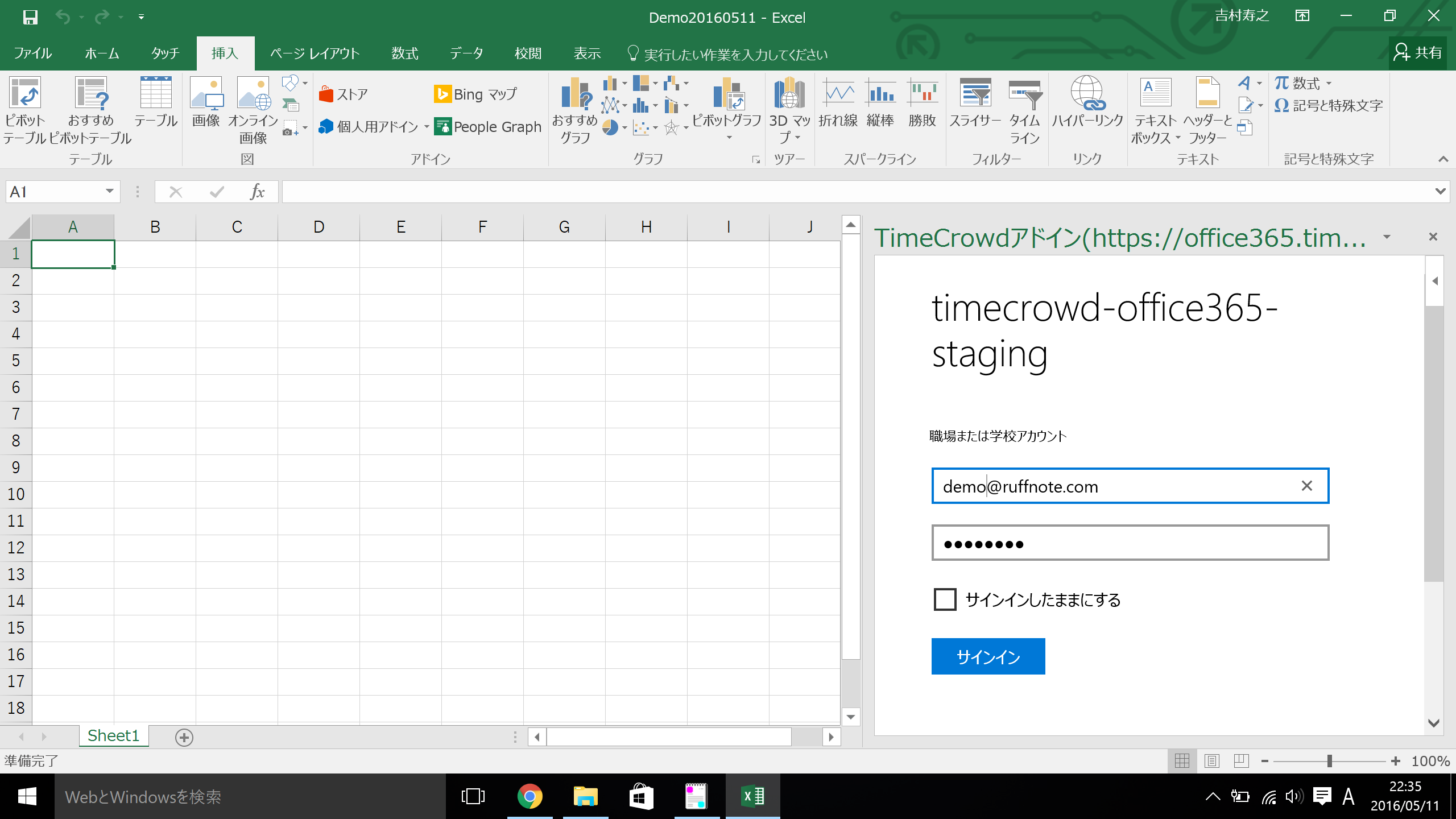
Task: Switch to page layout view in status bar
Action: tap(1212, 760)
